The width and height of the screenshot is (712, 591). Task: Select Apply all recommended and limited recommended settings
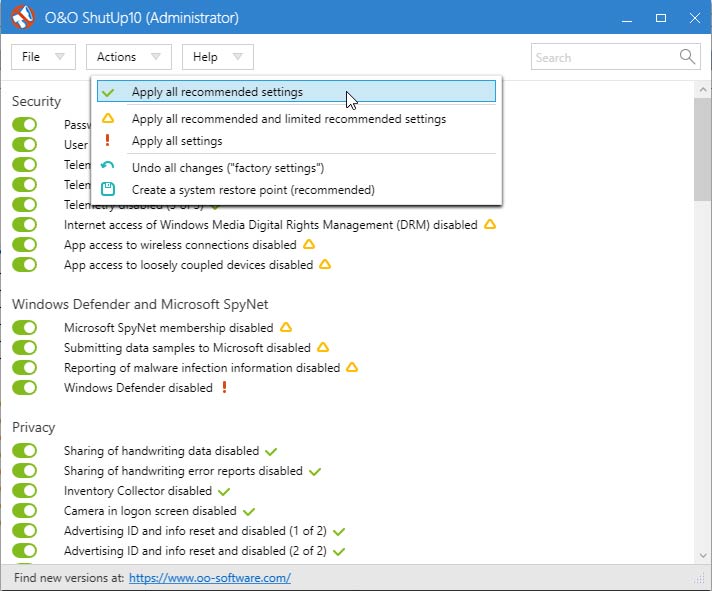pyautogui.click(x=296, y=119)
